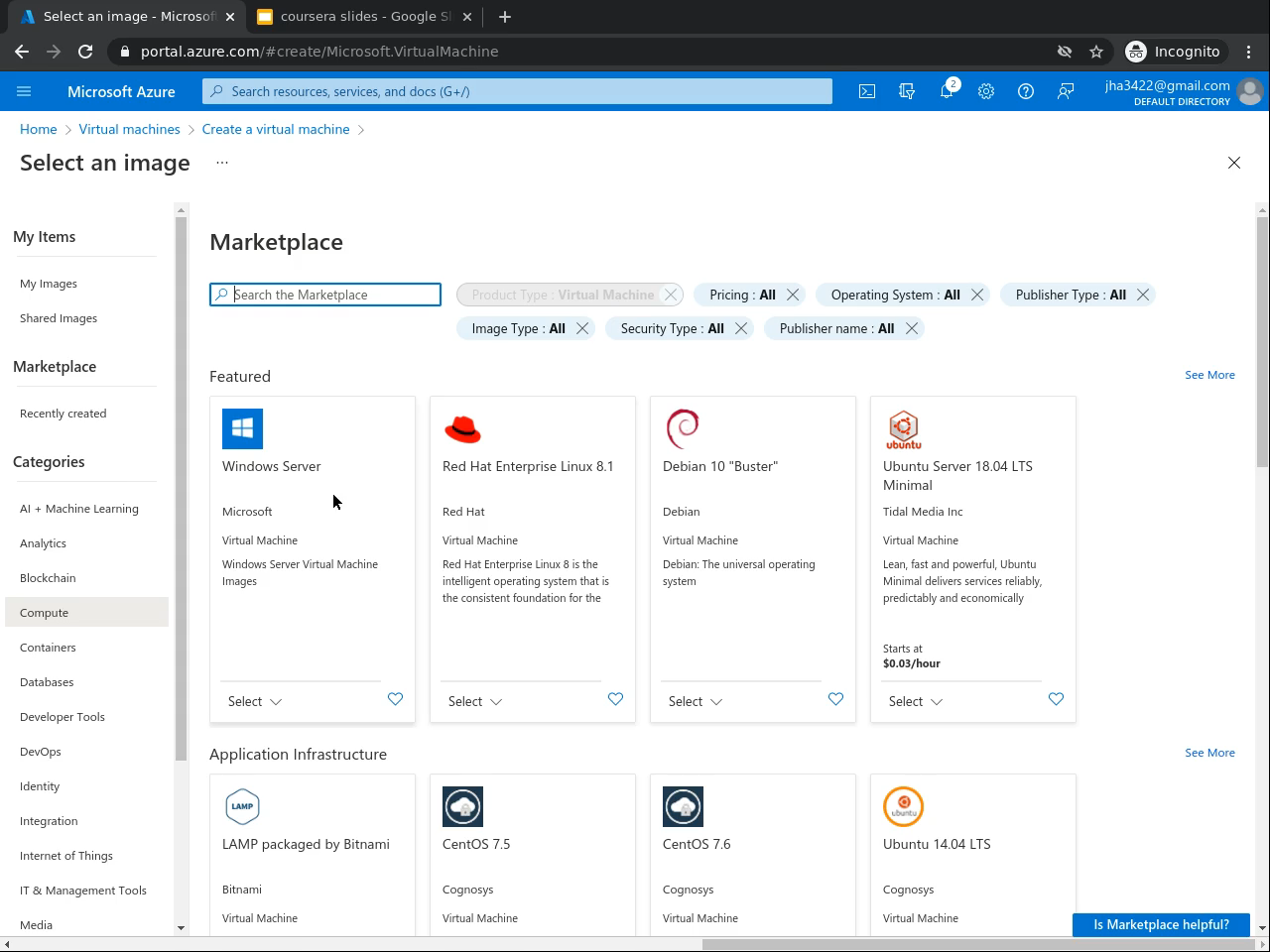Click the Feedback icon in header
The image size is (1270, 952).
(x=1066, y=91)
